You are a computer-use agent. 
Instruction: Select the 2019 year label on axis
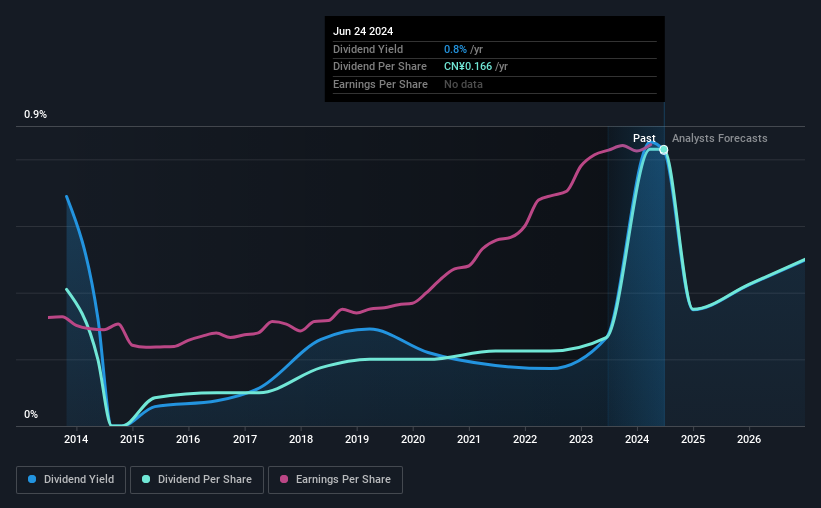coord(357,439)
